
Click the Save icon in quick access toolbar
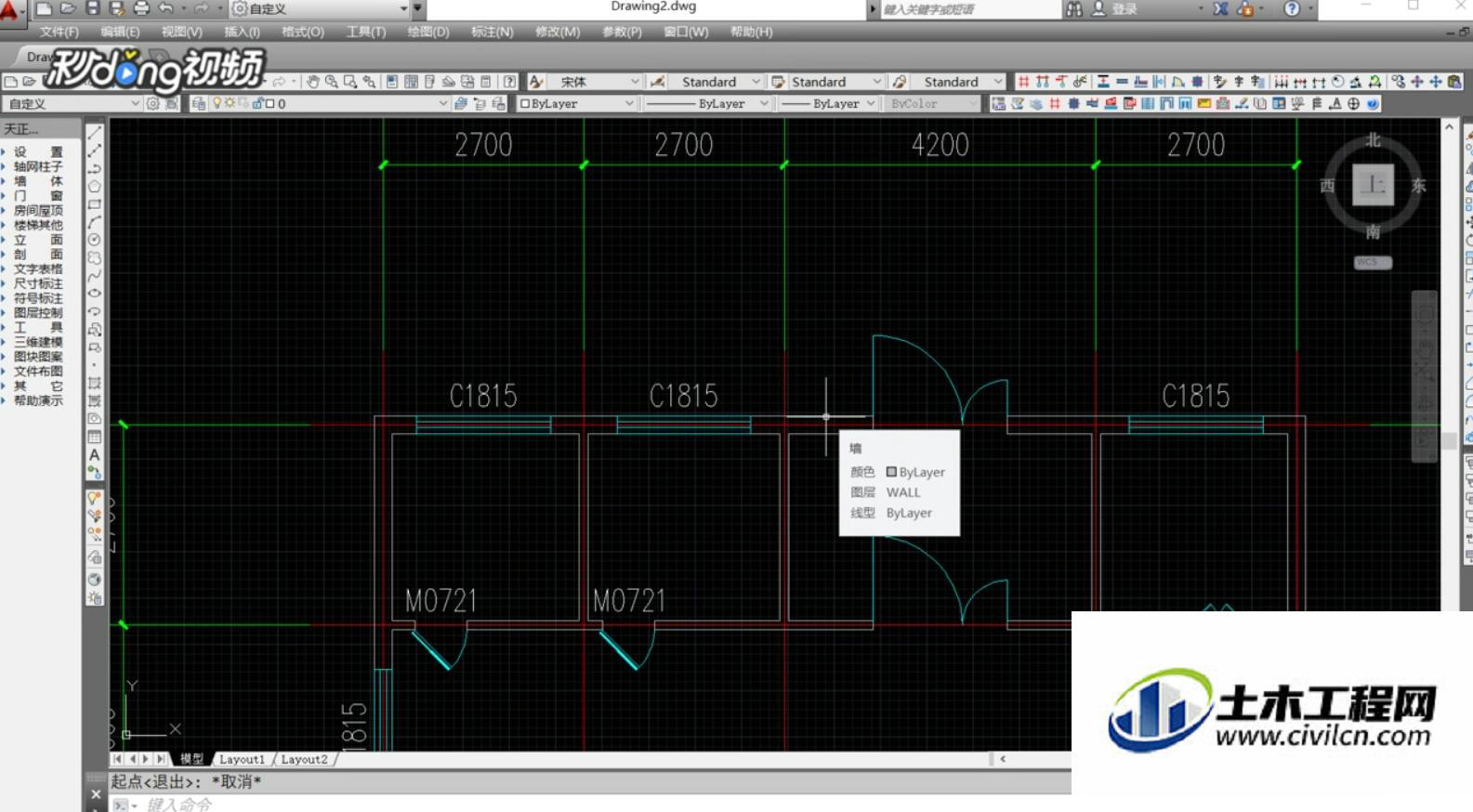[x=92, y=8]
